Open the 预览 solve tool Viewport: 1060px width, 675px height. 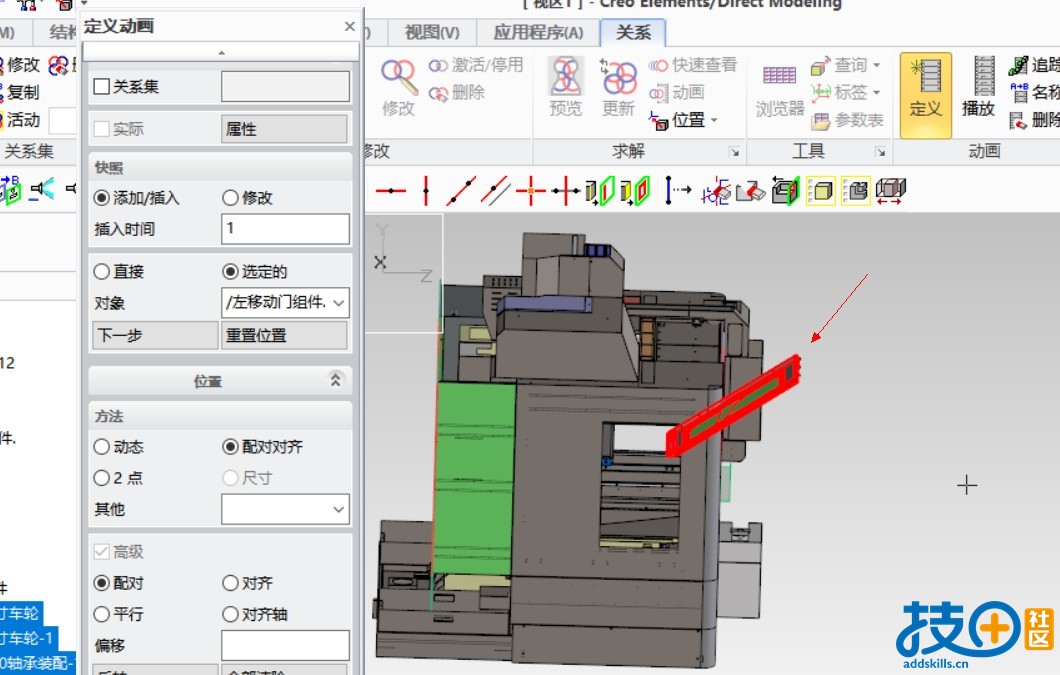(x=566, y=87)
